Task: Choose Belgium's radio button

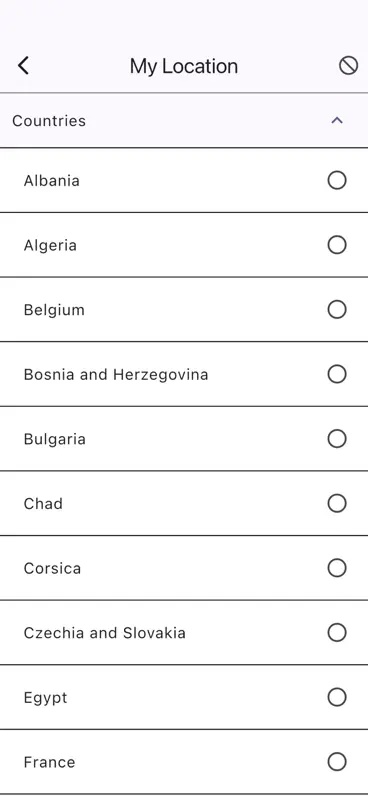Action: coord(337,309)
